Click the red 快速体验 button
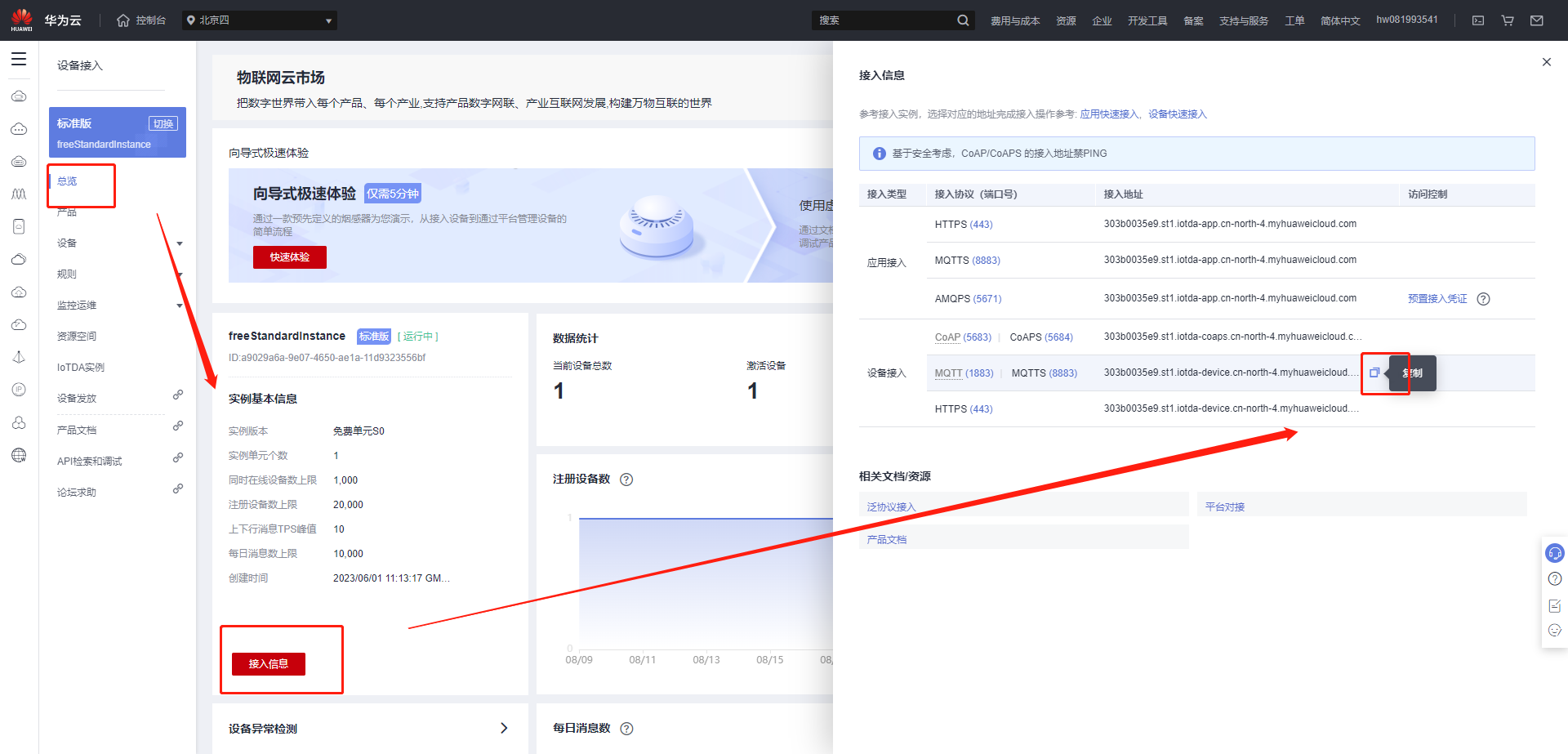 290,257
